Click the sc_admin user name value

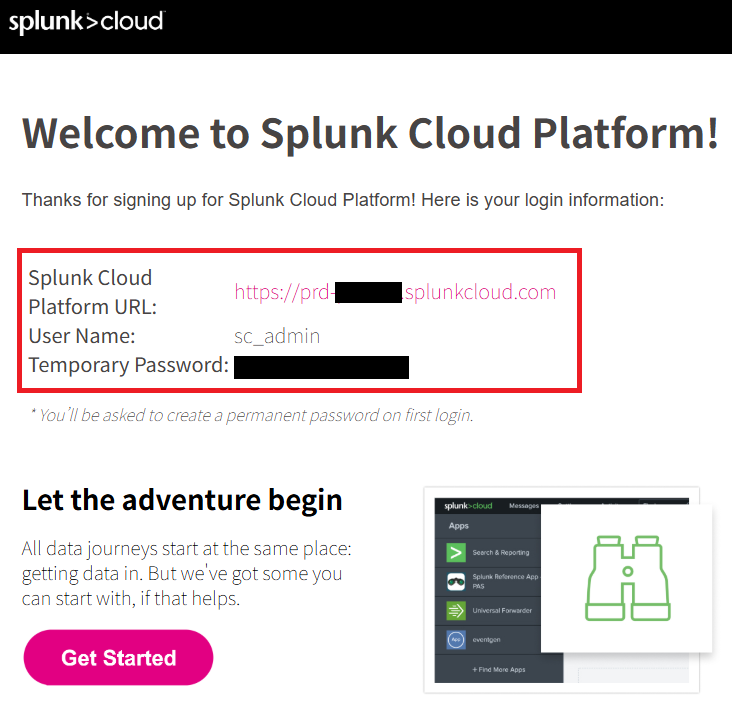[277, 336]
